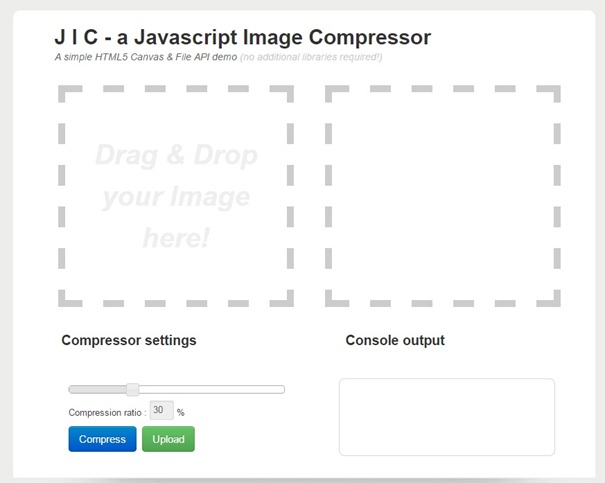
Task: Click the 'Drag & Drop' placeholder text
Action: click(x=176, y=156)
